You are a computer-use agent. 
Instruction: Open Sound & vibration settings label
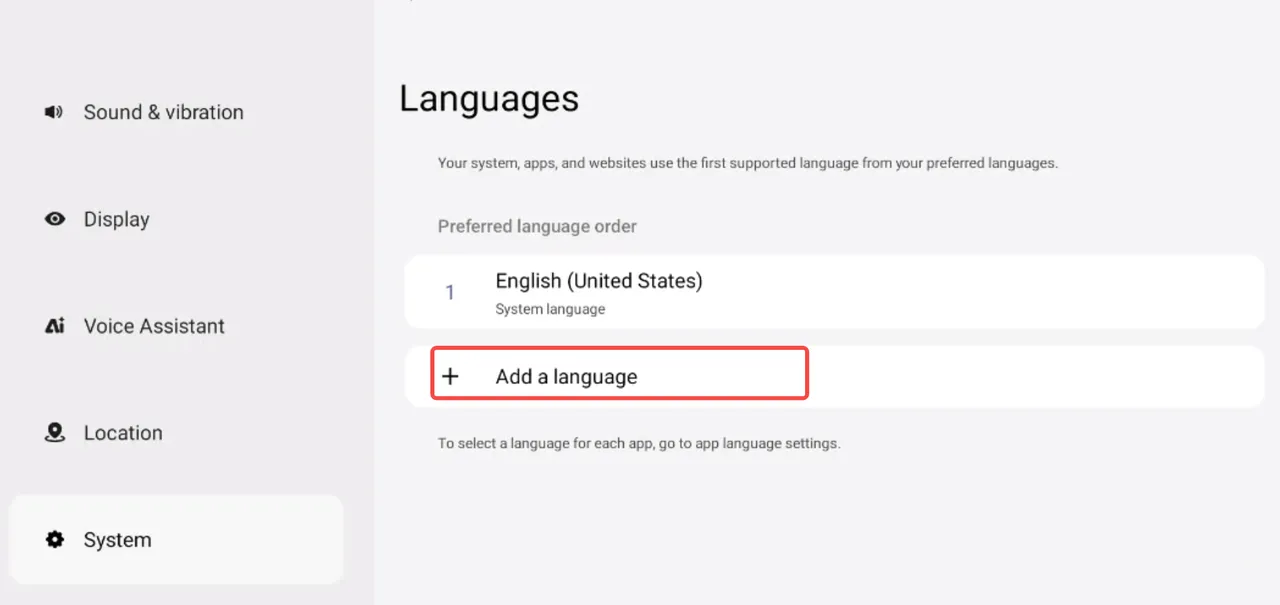click(x=163, y=112)
